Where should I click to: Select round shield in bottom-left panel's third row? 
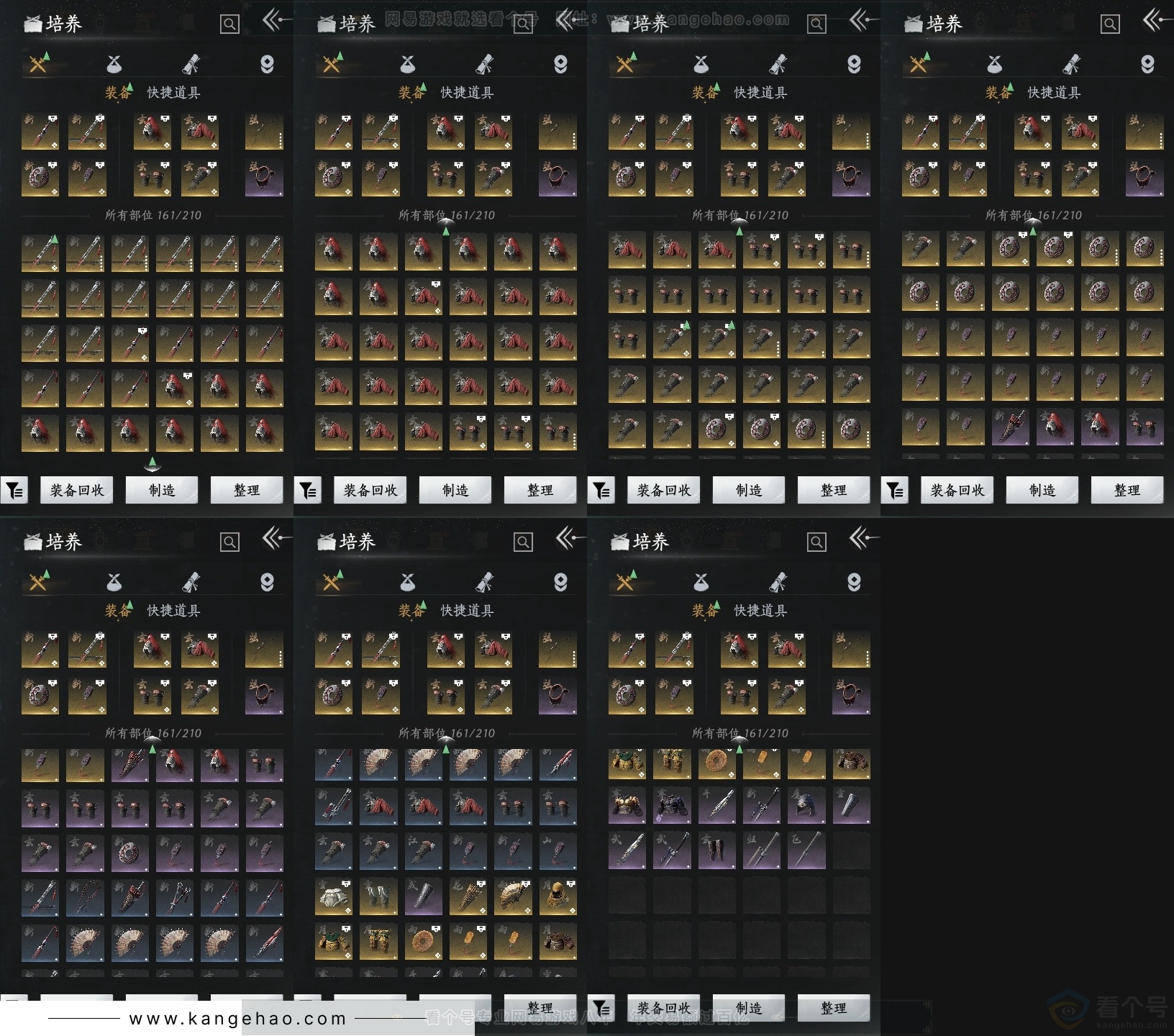click(129, 853)
